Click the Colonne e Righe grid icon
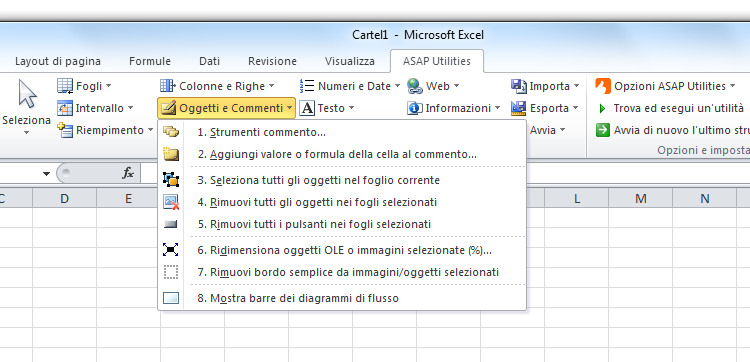This screenshot has width=750, height=362. coord(167,86)
